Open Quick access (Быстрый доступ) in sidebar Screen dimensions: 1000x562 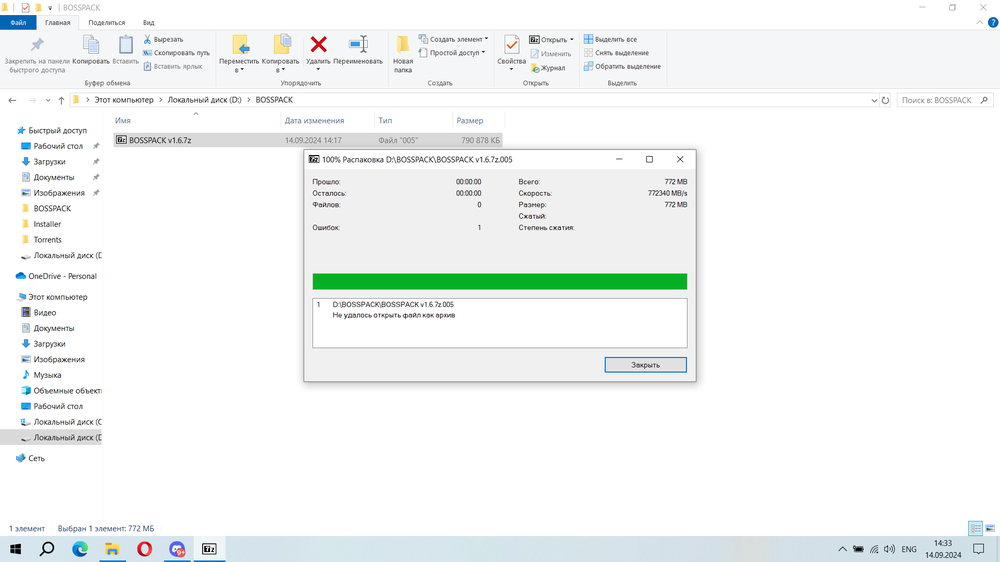pos(57,130)
